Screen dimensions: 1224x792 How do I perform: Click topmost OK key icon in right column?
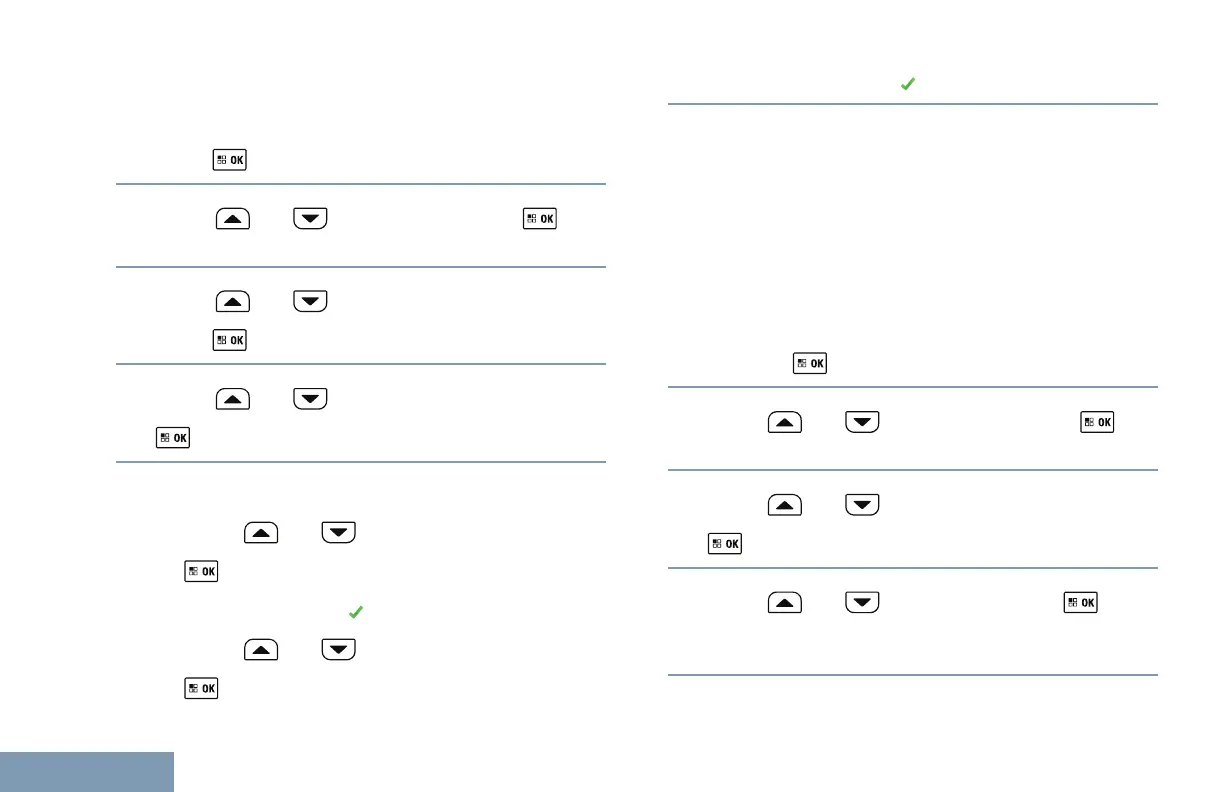(809, 363)
